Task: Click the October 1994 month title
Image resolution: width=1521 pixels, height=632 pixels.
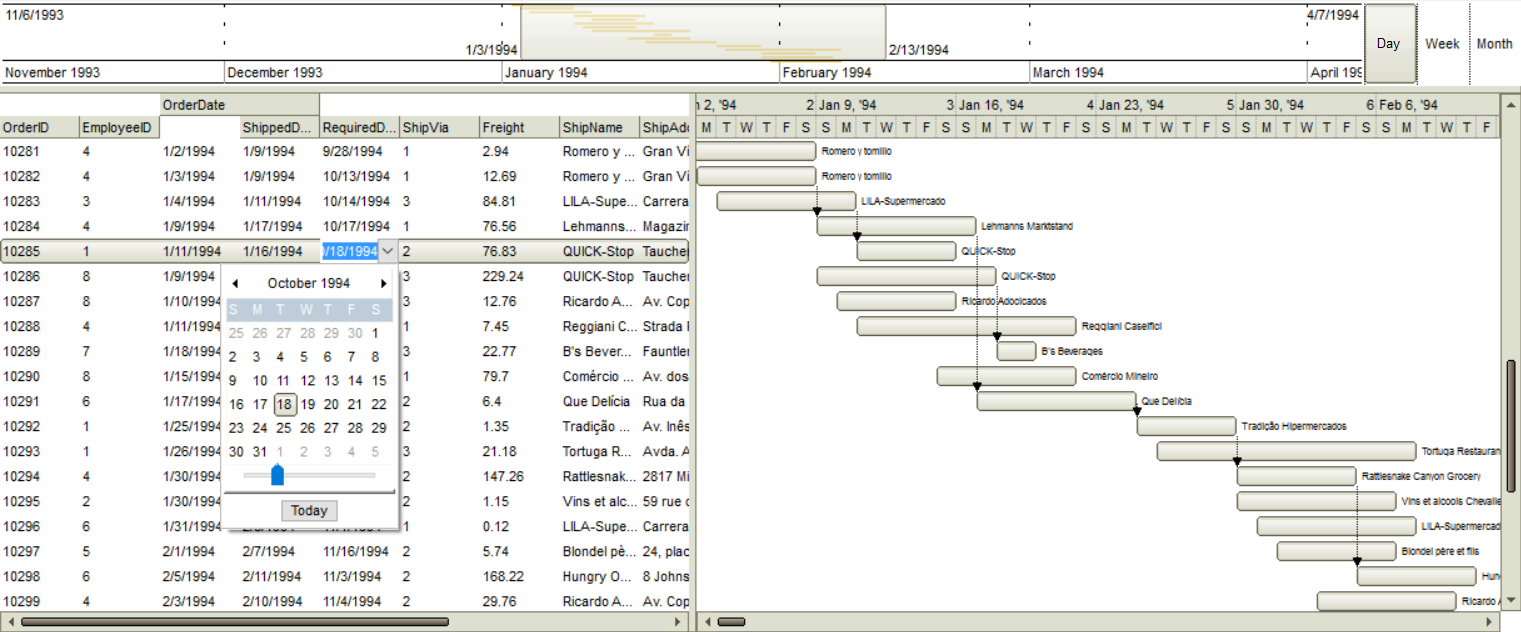Action: coord(308,284)
